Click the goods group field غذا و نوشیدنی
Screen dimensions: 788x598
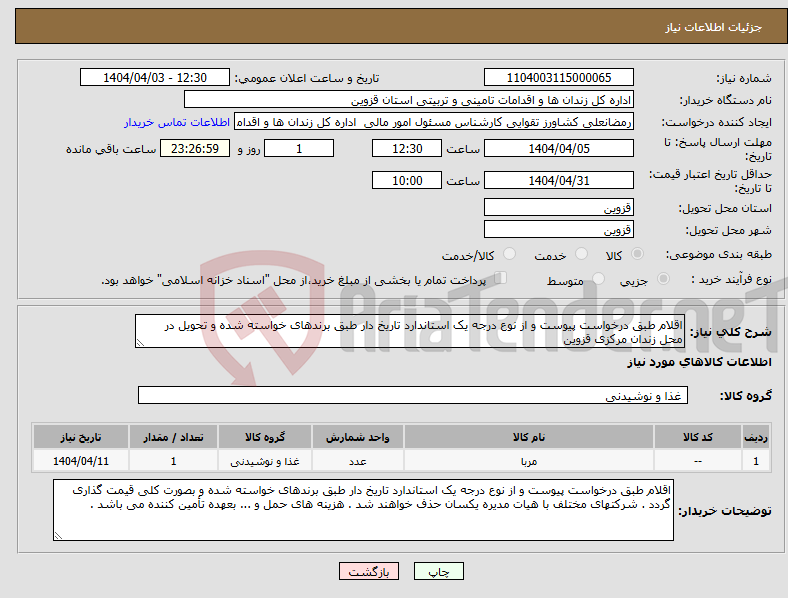click(x=413, y=395)
